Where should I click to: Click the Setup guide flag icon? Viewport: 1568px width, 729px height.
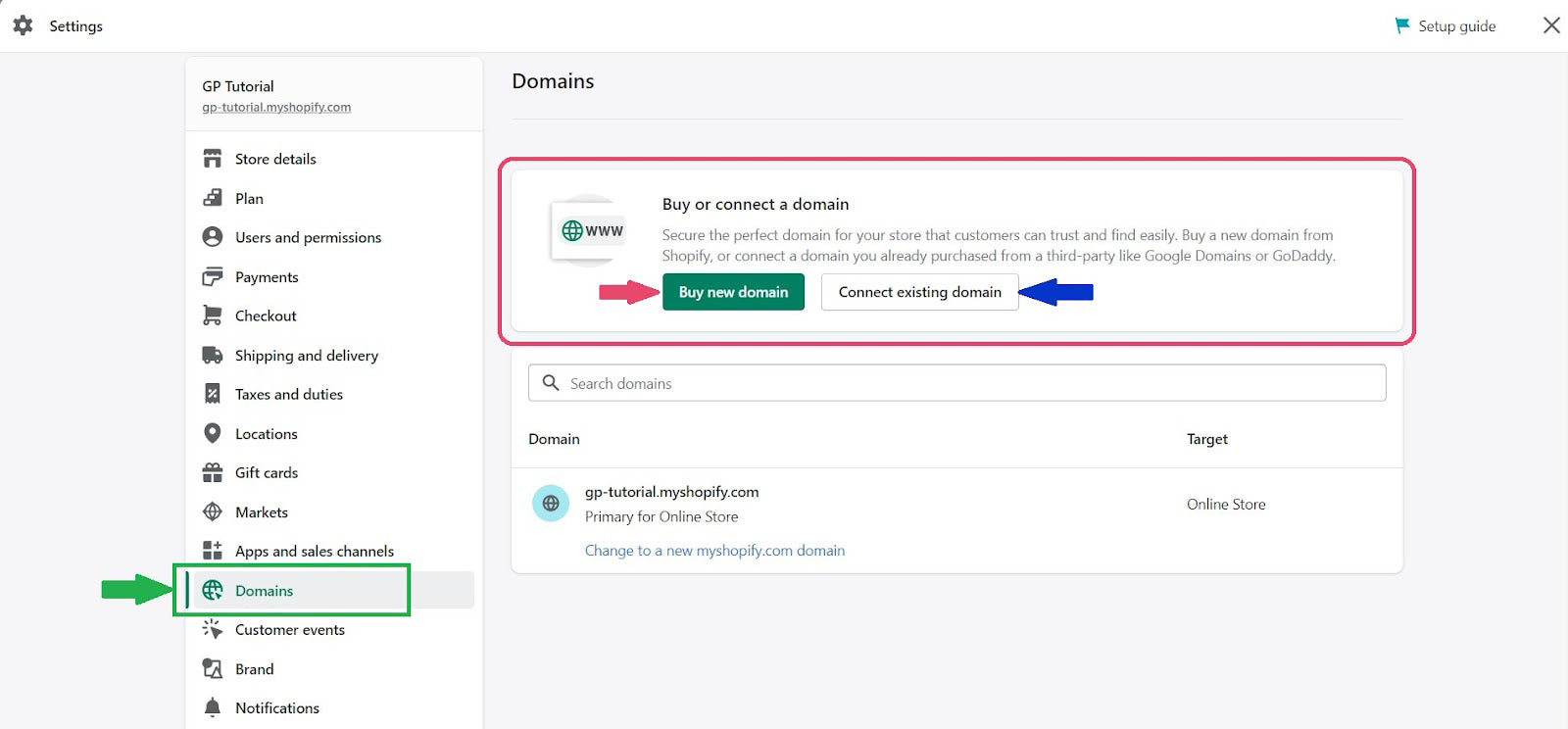pos(1402,25)
